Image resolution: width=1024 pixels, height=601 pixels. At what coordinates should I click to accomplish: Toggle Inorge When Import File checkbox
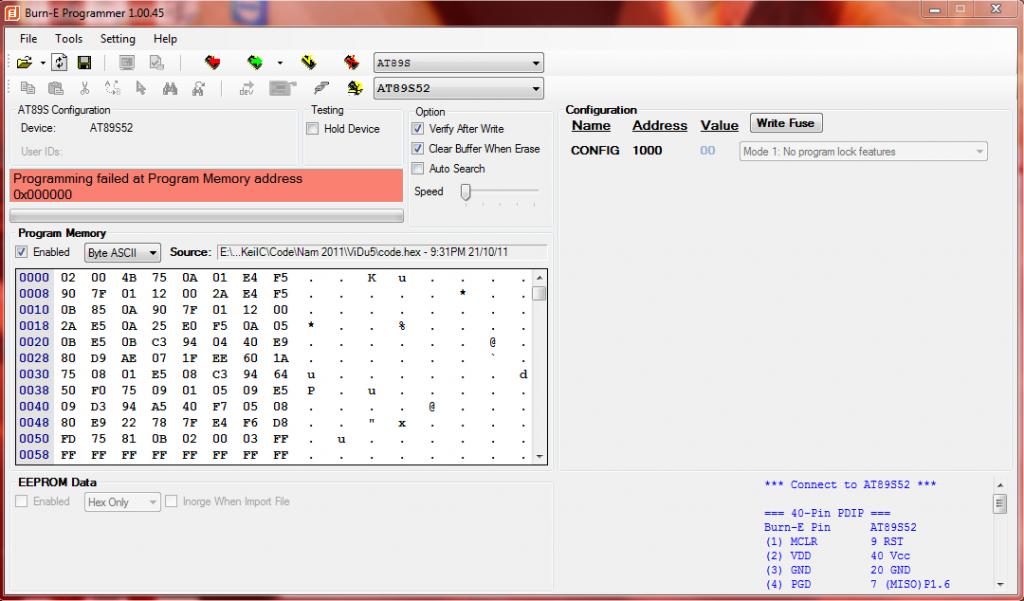[171, 501]
